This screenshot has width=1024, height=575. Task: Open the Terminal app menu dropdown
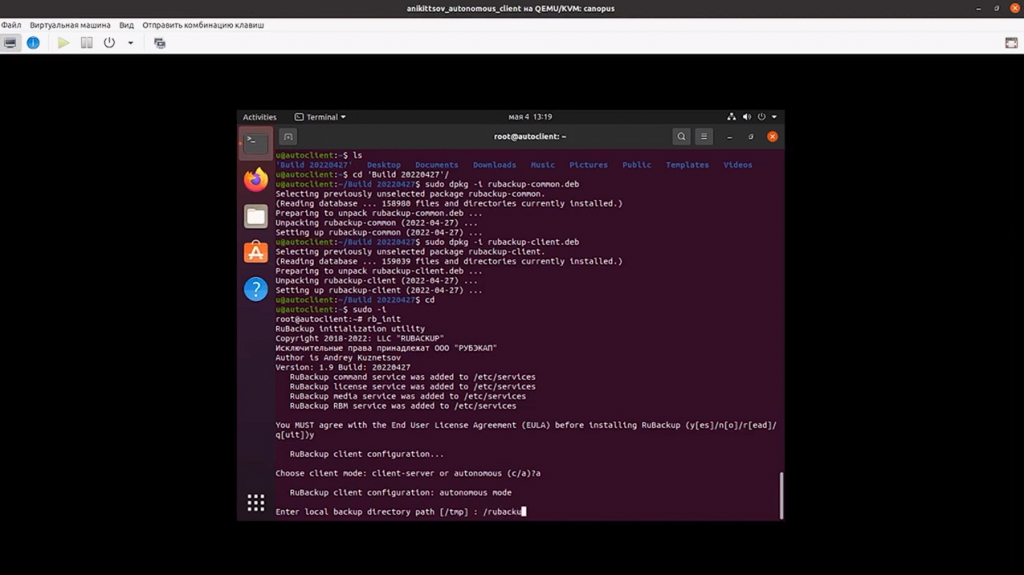pos(320,117)
